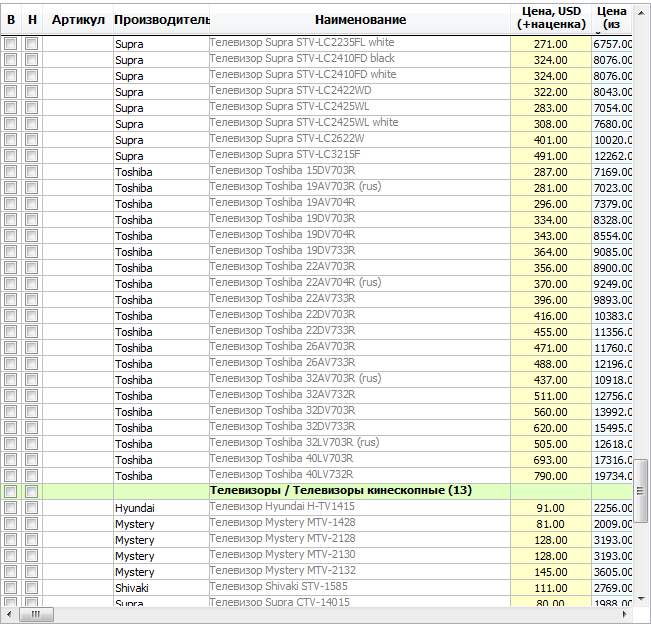
Task: Select Телевизор Toshiba 40LV703R name cell
Action: point(360,460)
